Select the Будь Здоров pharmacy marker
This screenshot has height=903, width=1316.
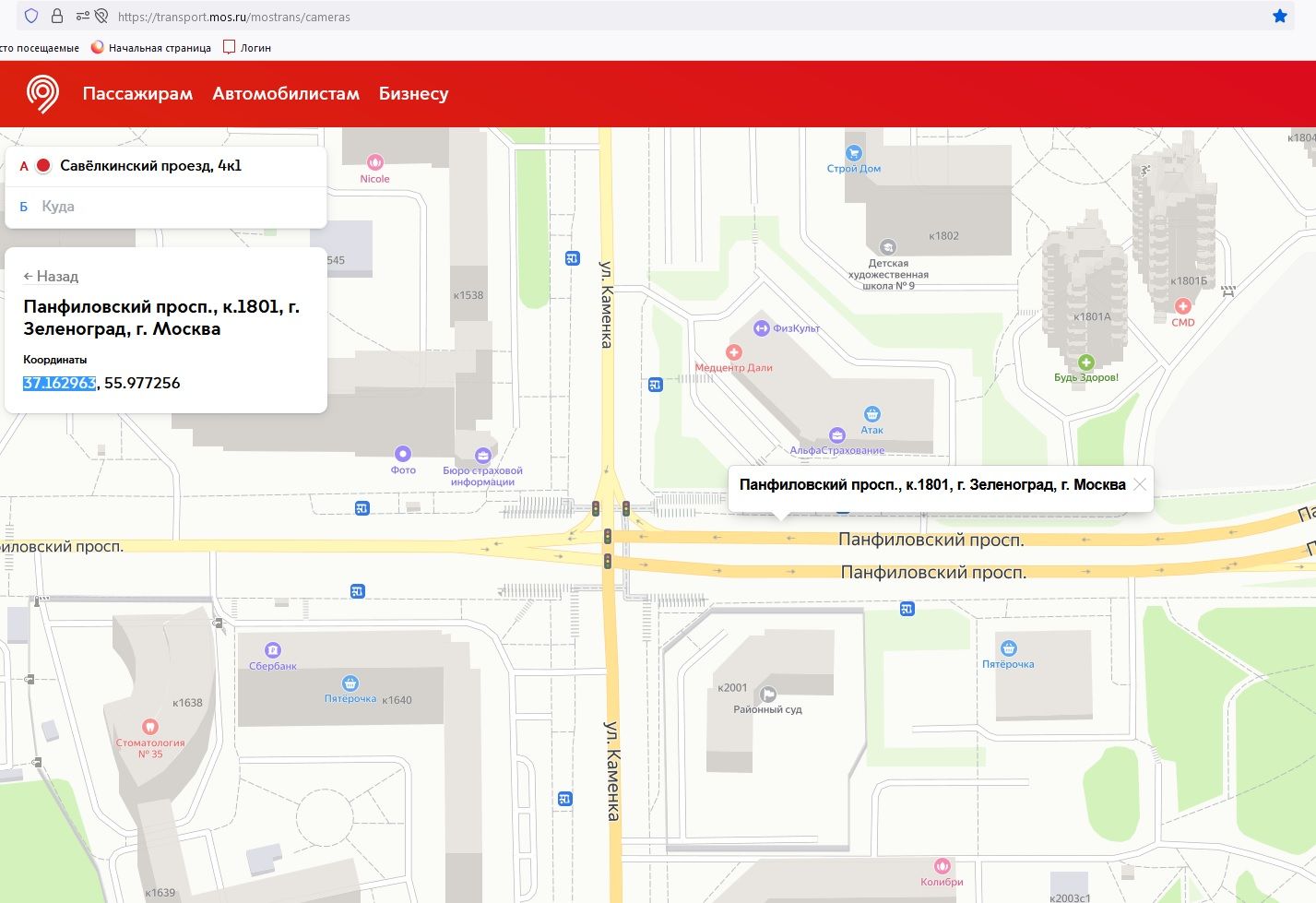coord(1086,362)
